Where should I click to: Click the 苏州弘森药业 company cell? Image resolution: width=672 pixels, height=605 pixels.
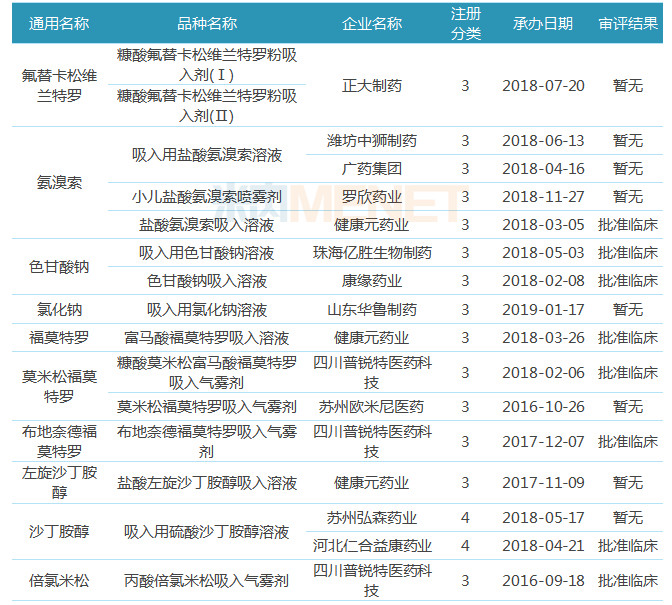(372, 518)
